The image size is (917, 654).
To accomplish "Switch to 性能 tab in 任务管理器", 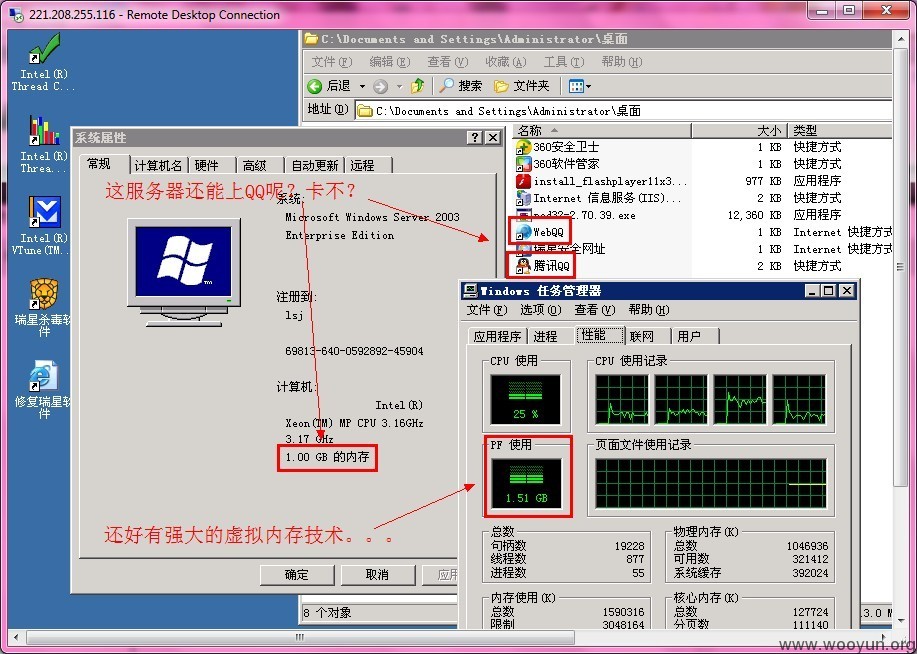I will 599,335.
